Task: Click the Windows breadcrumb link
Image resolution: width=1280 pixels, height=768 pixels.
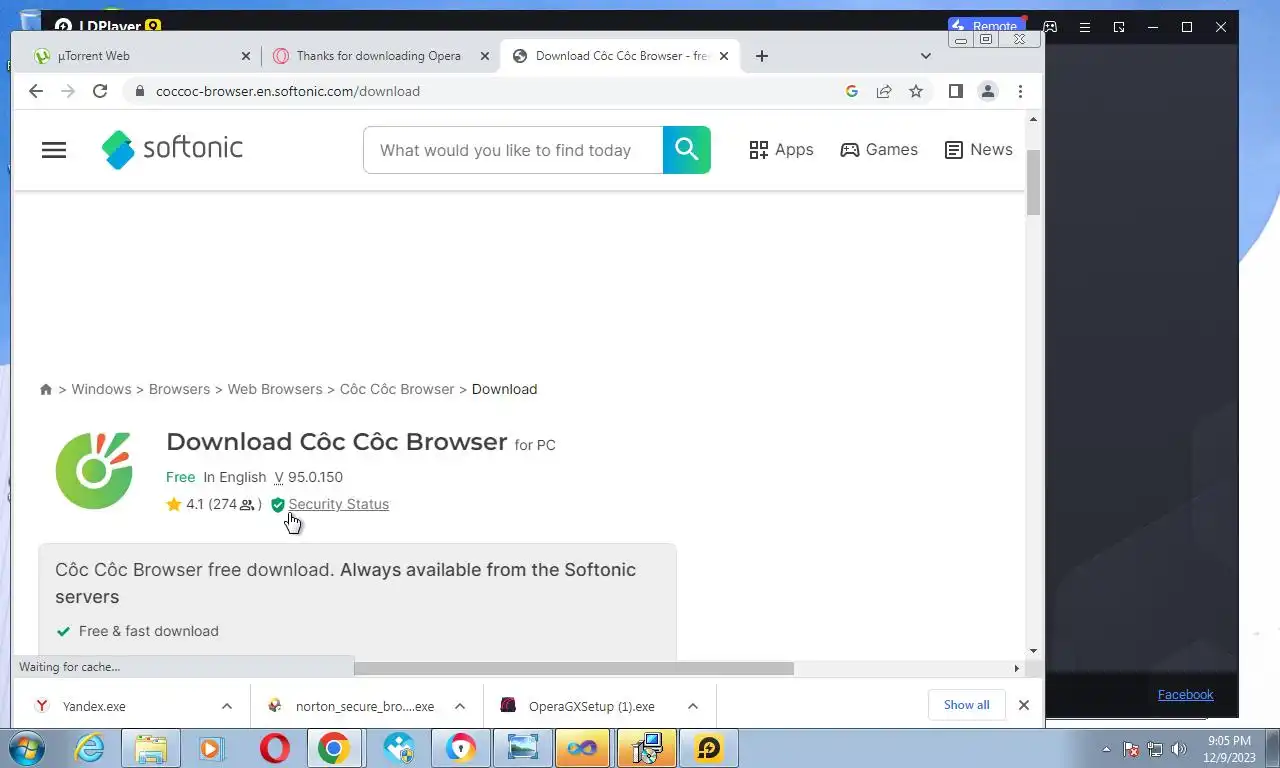Action: (101, 389)
